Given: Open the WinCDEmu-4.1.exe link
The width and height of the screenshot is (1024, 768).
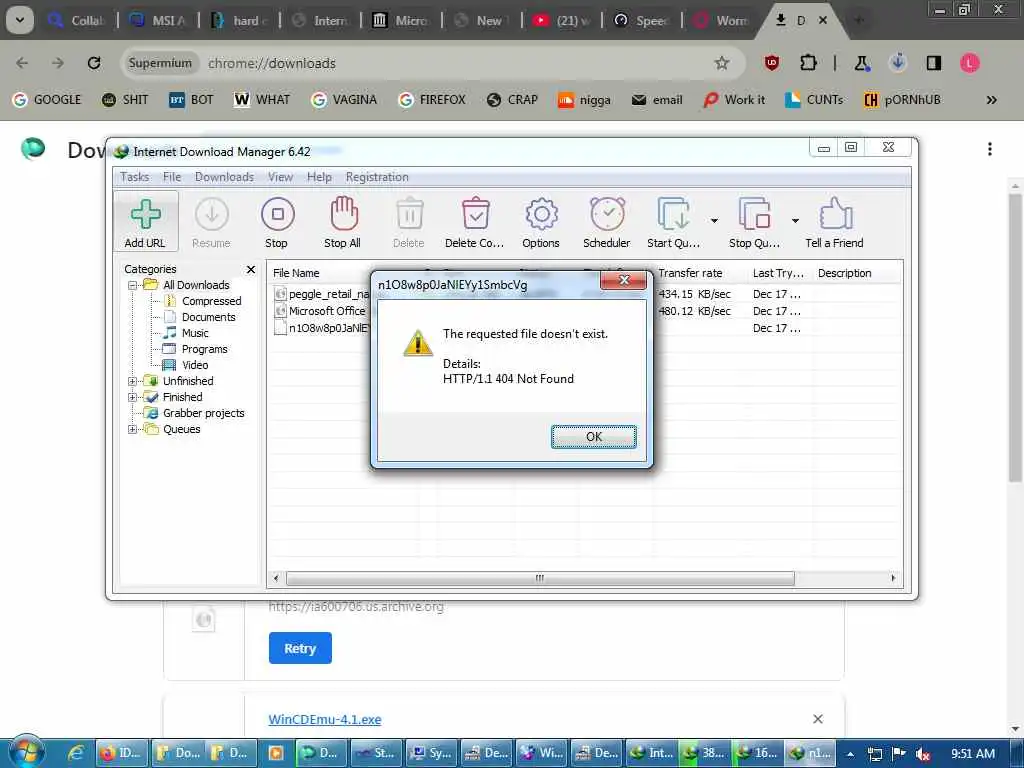Looking at the screenshot, I should coord(325,719).
